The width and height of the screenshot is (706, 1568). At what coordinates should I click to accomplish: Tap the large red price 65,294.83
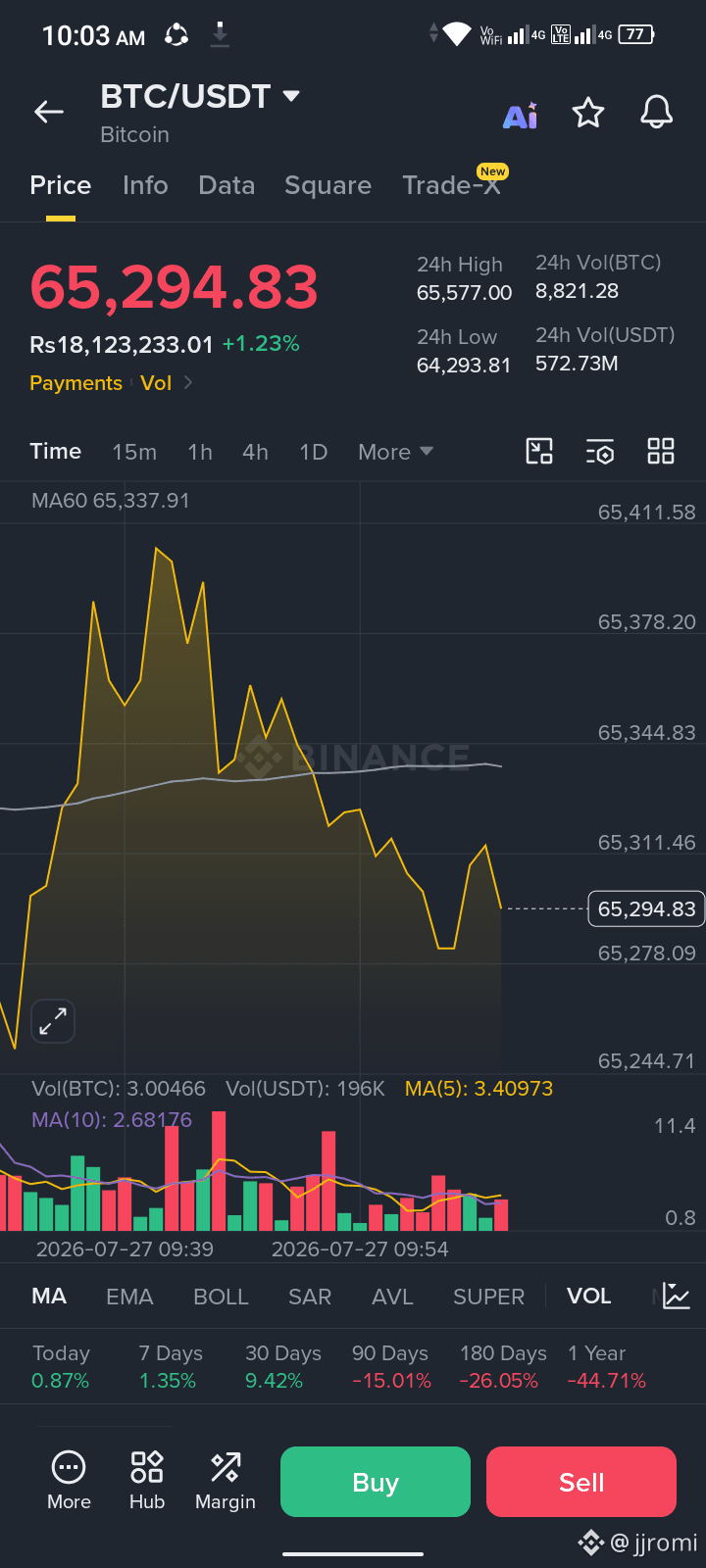click(x=175, y=287)
